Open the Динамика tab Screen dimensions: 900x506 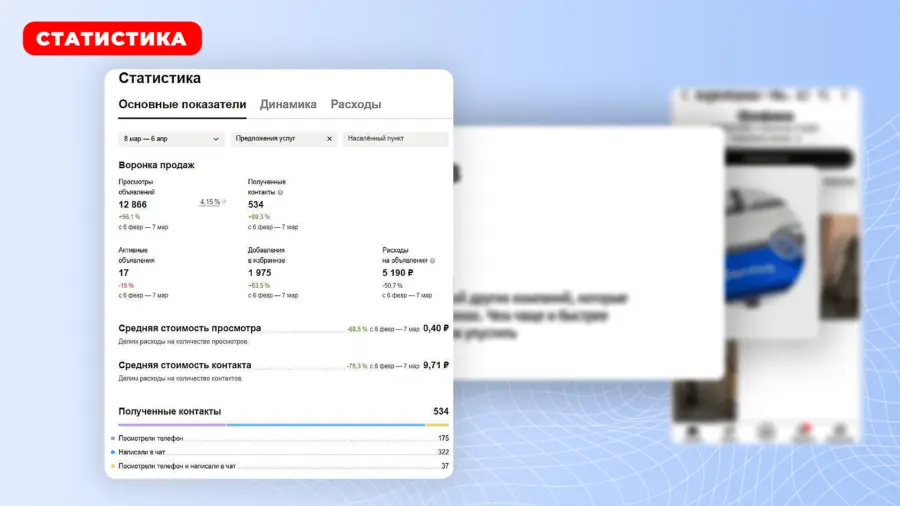[x=288, y=104]
